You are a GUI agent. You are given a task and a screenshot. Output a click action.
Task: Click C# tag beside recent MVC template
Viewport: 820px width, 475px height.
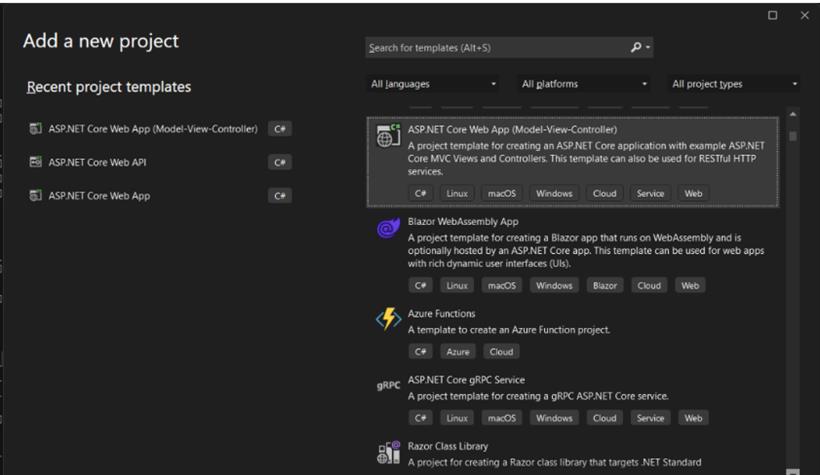click(280, 129)
